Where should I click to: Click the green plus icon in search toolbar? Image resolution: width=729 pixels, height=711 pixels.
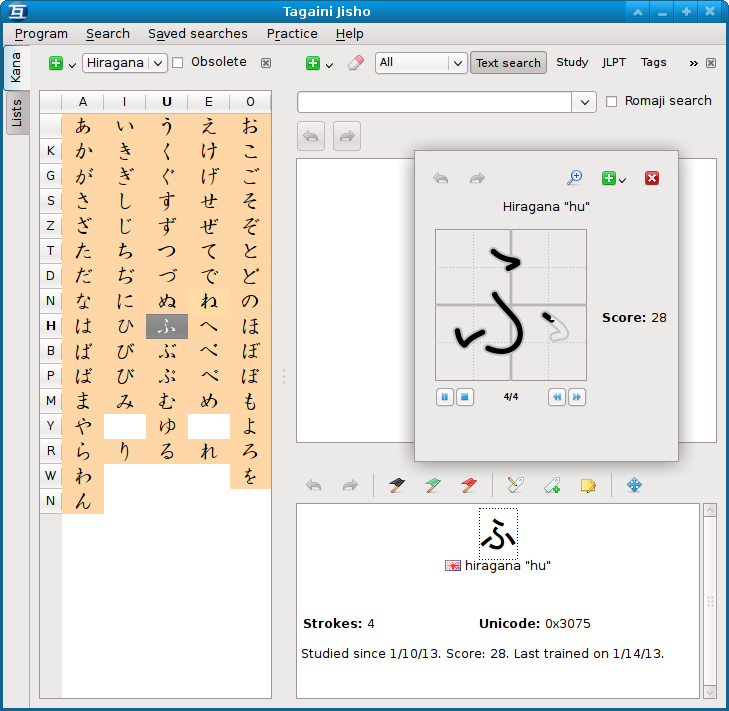(x=313, y=63)
